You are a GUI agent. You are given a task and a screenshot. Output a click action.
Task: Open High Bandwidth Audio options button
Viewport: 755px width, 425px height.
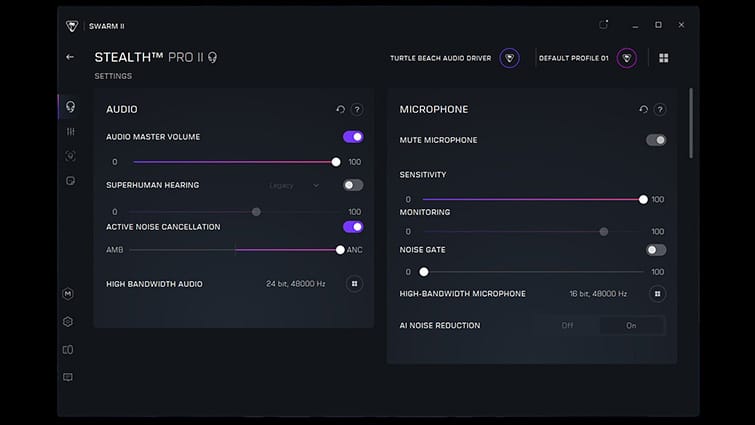pos(354,284)
